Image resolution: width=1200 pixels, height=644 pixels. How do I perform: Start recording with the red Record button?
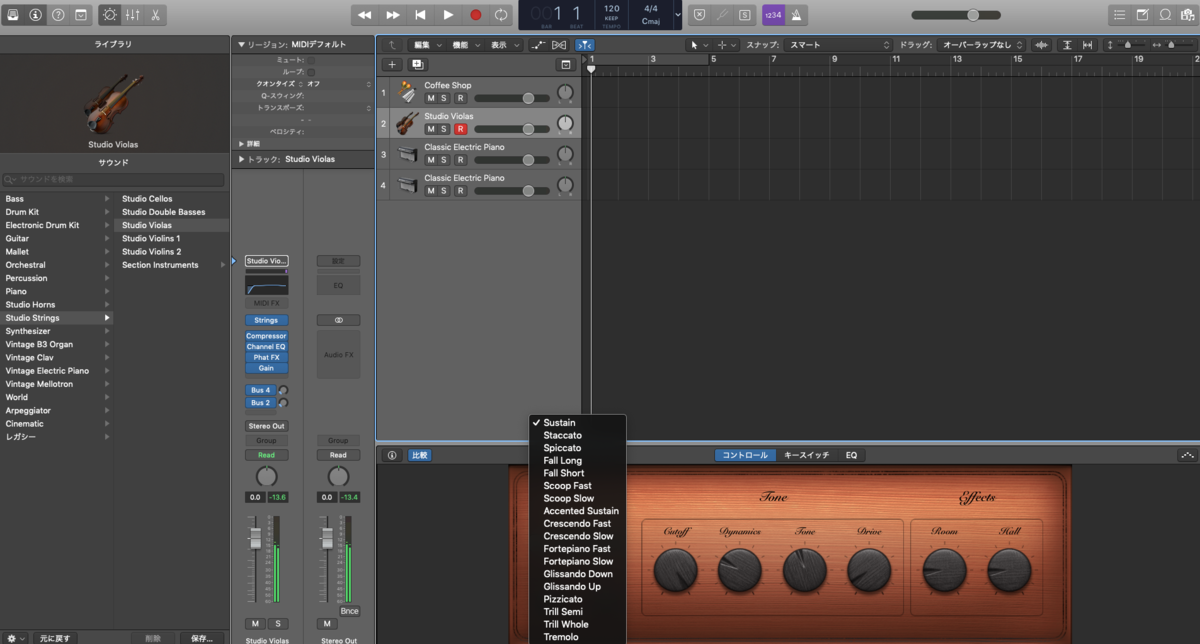tap(476, 15)
